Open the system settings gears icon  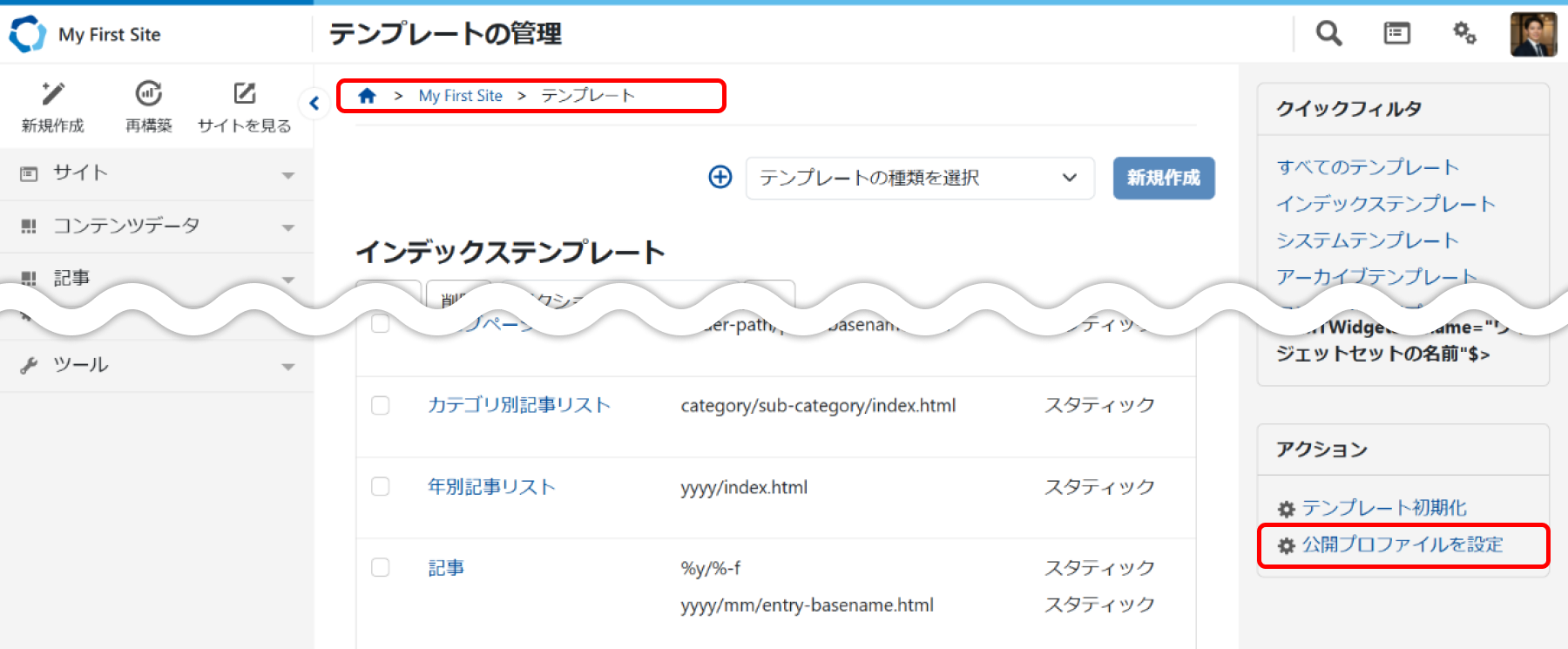click(1464, 34)
